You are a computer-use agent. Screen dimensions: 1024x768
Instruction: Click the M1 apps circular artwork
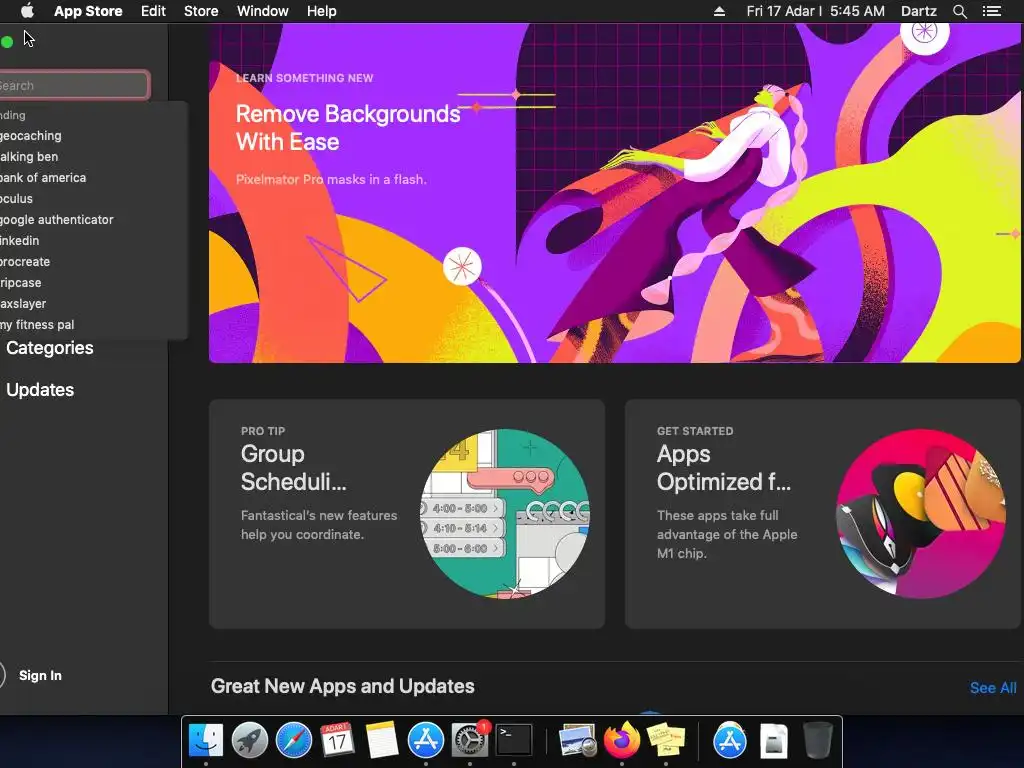click(921, 514)
